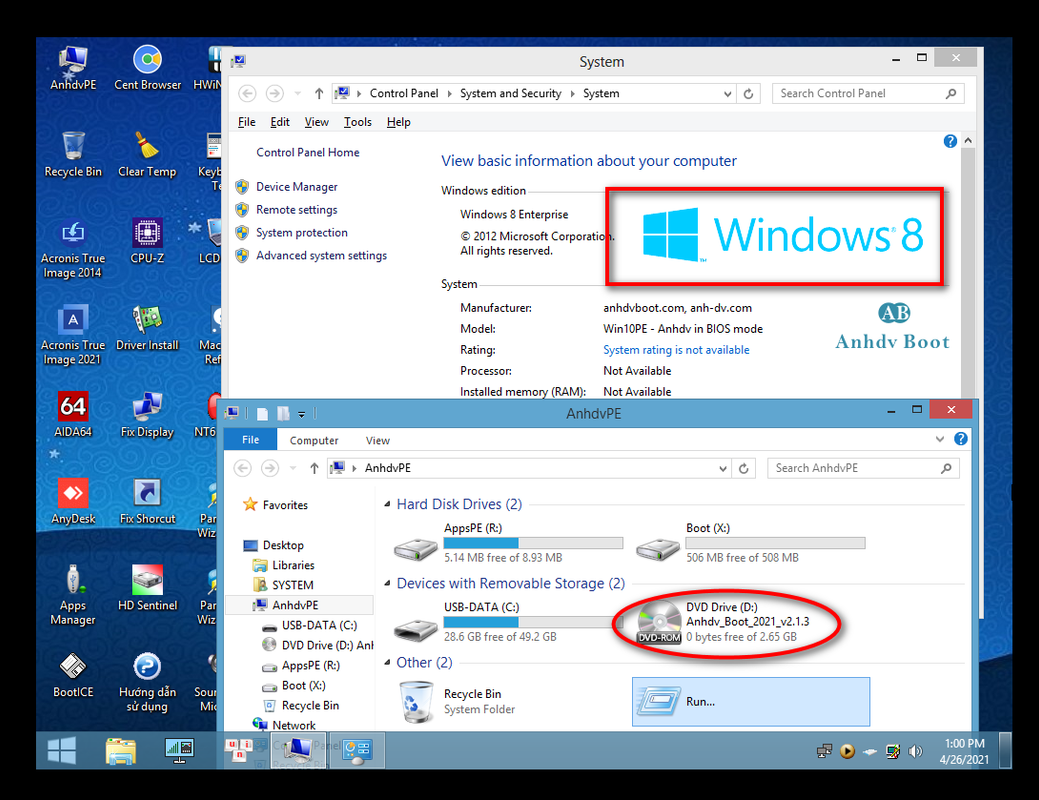Collapse the Hard Disk Drives group
The image size is (1039, 800).
[x=387, y=504]
